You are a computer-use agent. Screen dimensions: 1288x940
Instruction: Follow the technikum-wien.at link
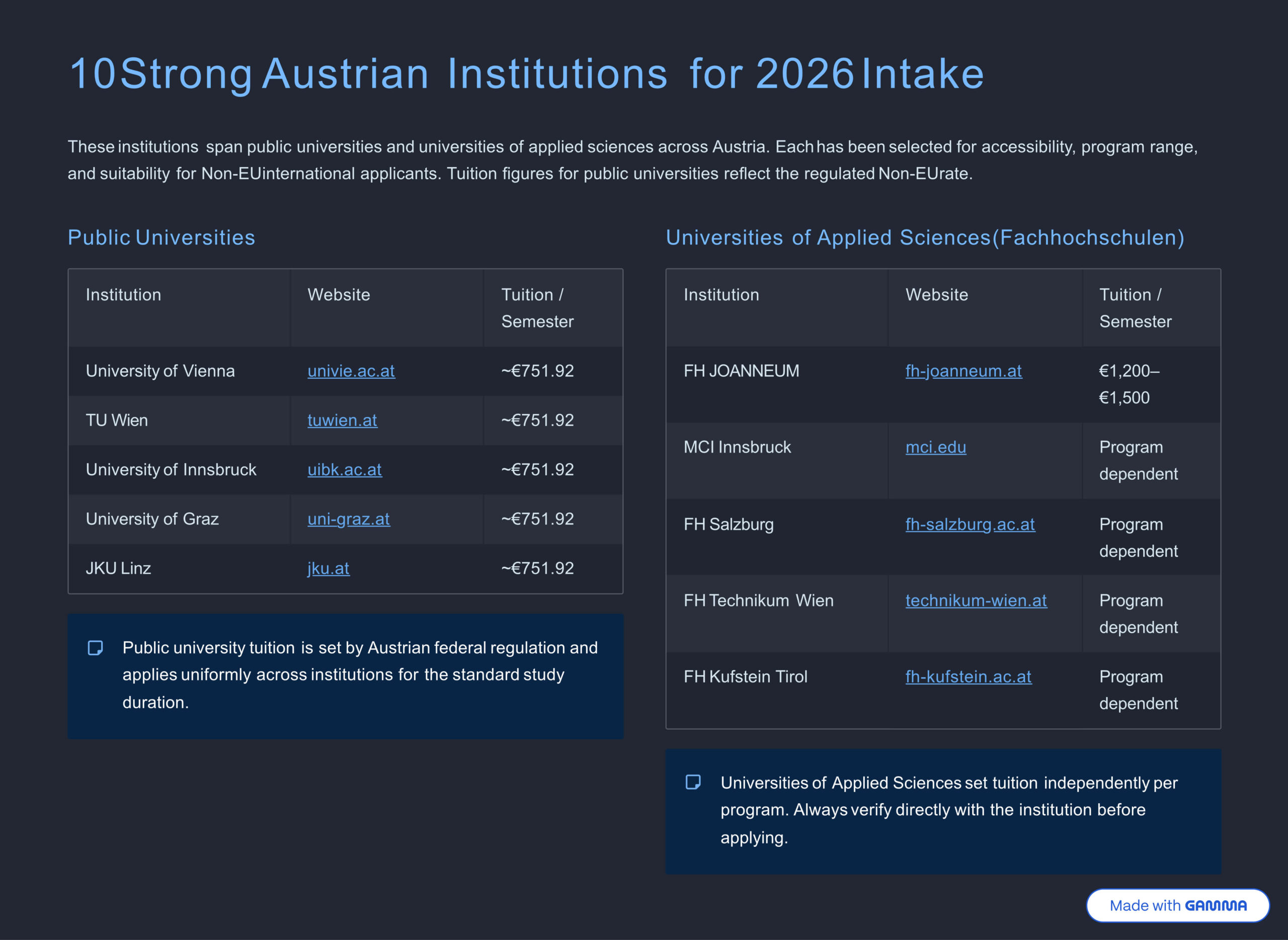pyautogui.click(x=976, y=601)
